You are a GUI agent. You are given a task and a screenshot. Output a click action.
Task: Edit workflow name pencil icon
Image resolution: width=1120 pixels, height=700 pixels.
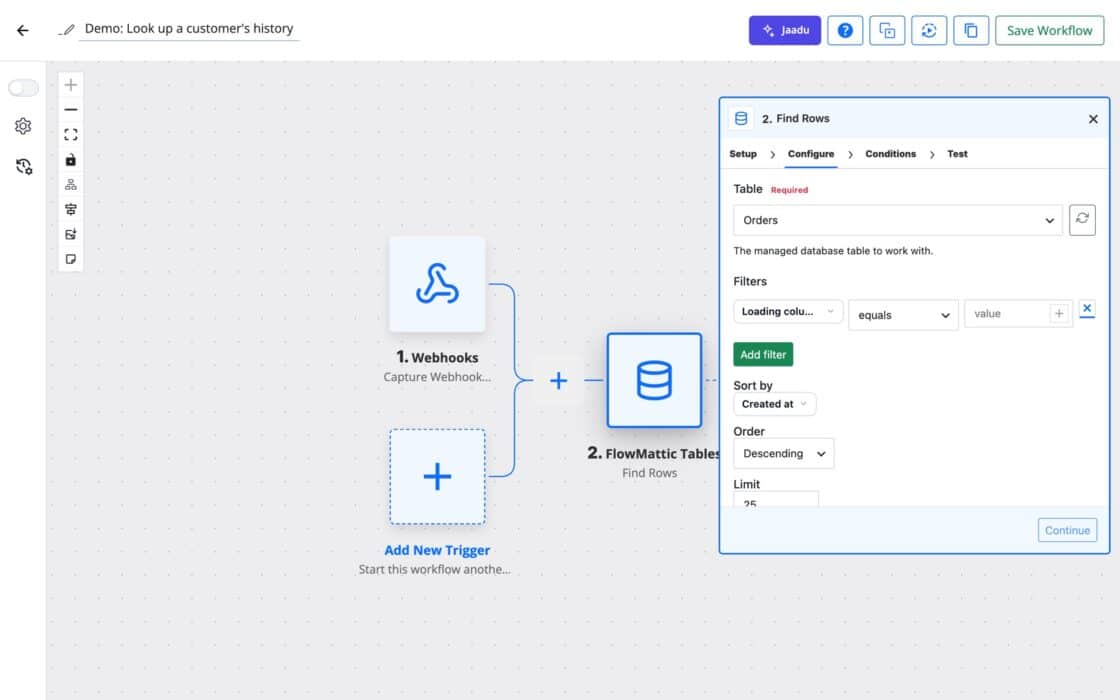tap(67, 29)
